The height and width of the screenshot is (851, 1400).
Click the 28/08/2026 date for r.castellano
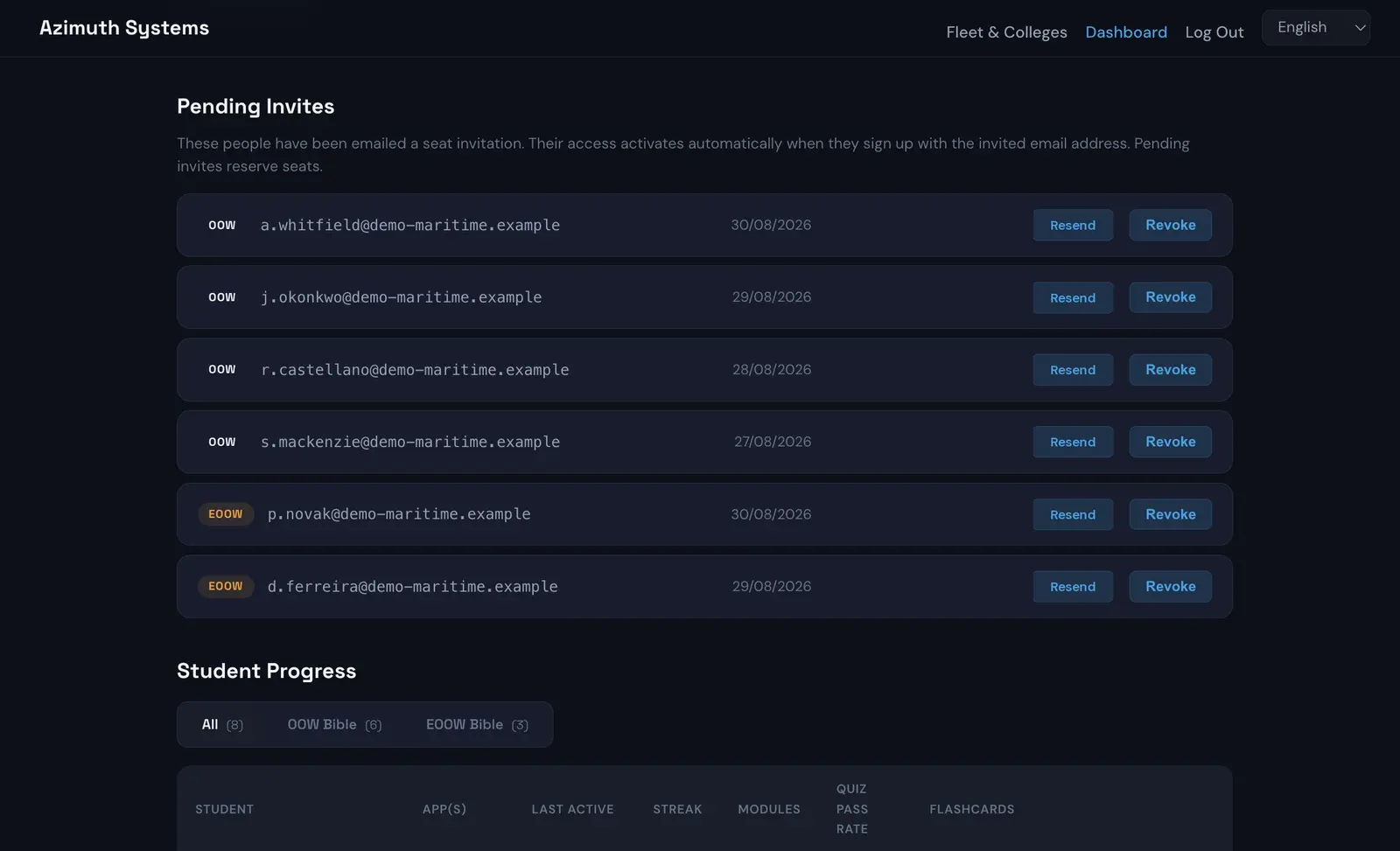coord(772,370)
